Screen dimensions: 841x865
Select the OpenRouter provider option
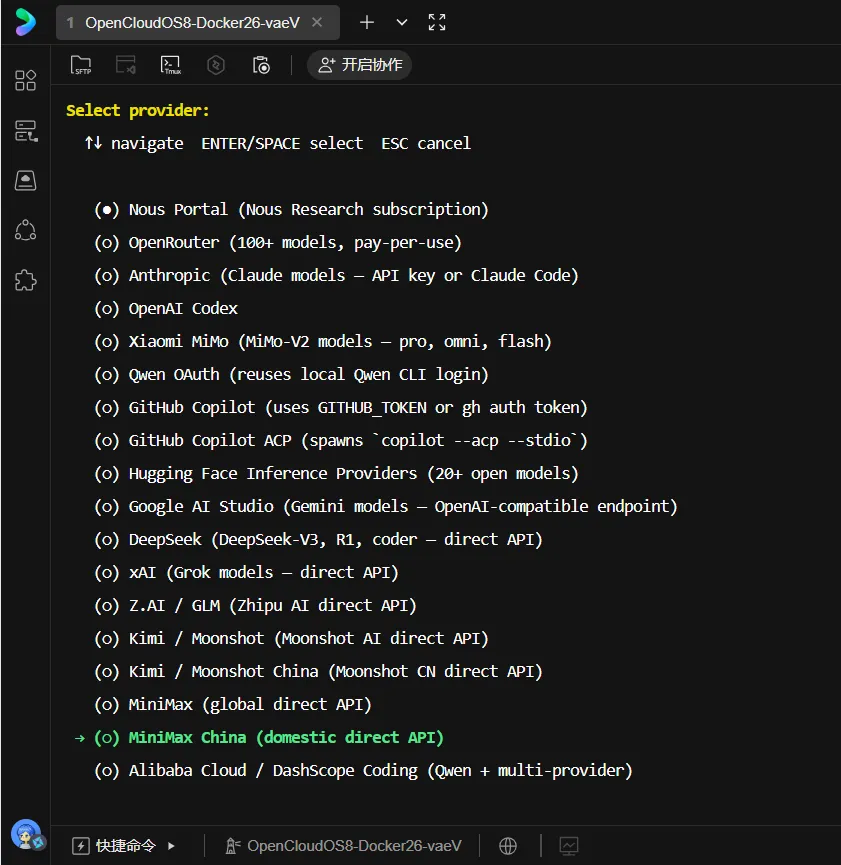tap(278, 243)
